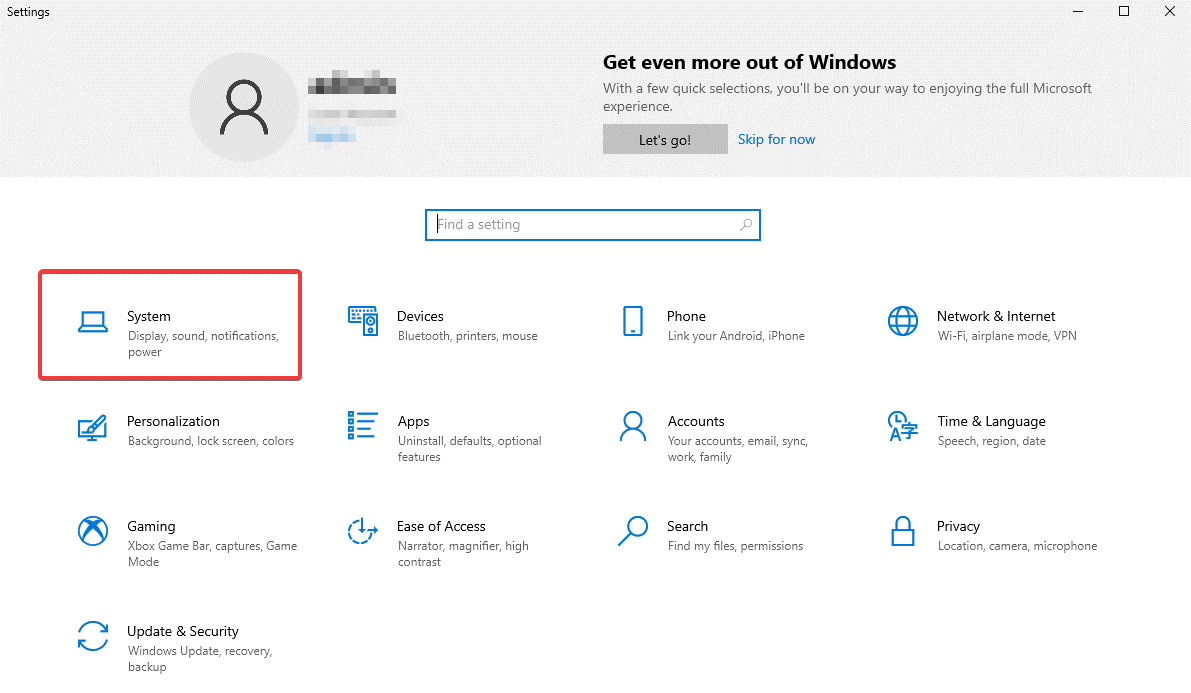Open Devices settings for Bluetooth and printers

(x=440, y=325)
